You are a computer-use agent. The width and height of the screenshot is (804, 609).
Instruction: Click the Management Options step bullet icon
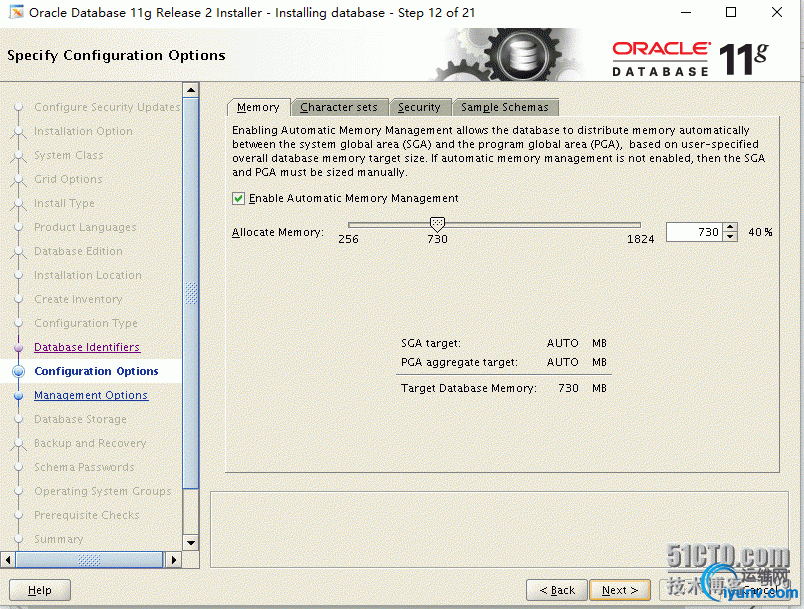pos(18,396)
